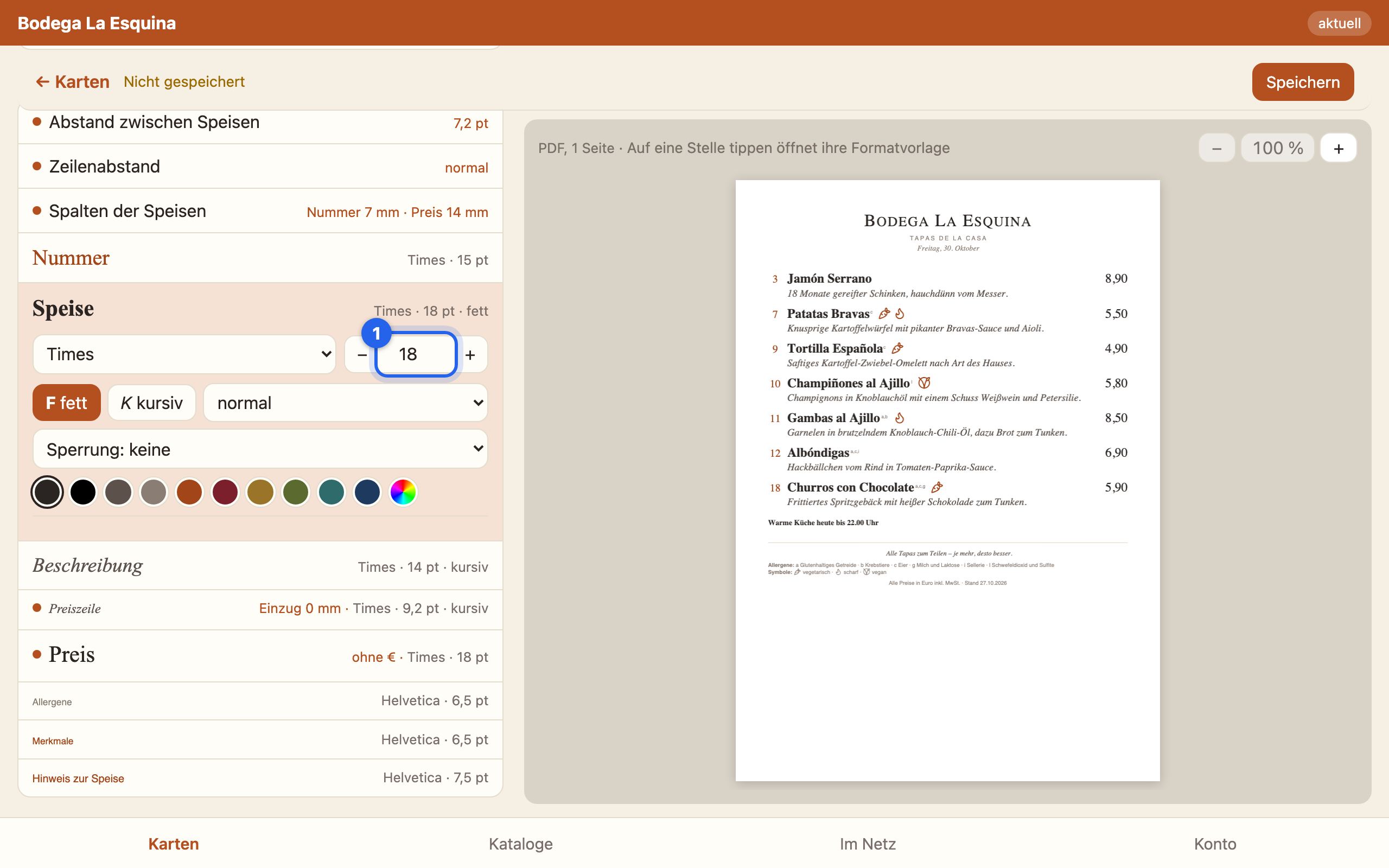
Task: Go back via the Karten arrow link
Action: click(72, 82)
